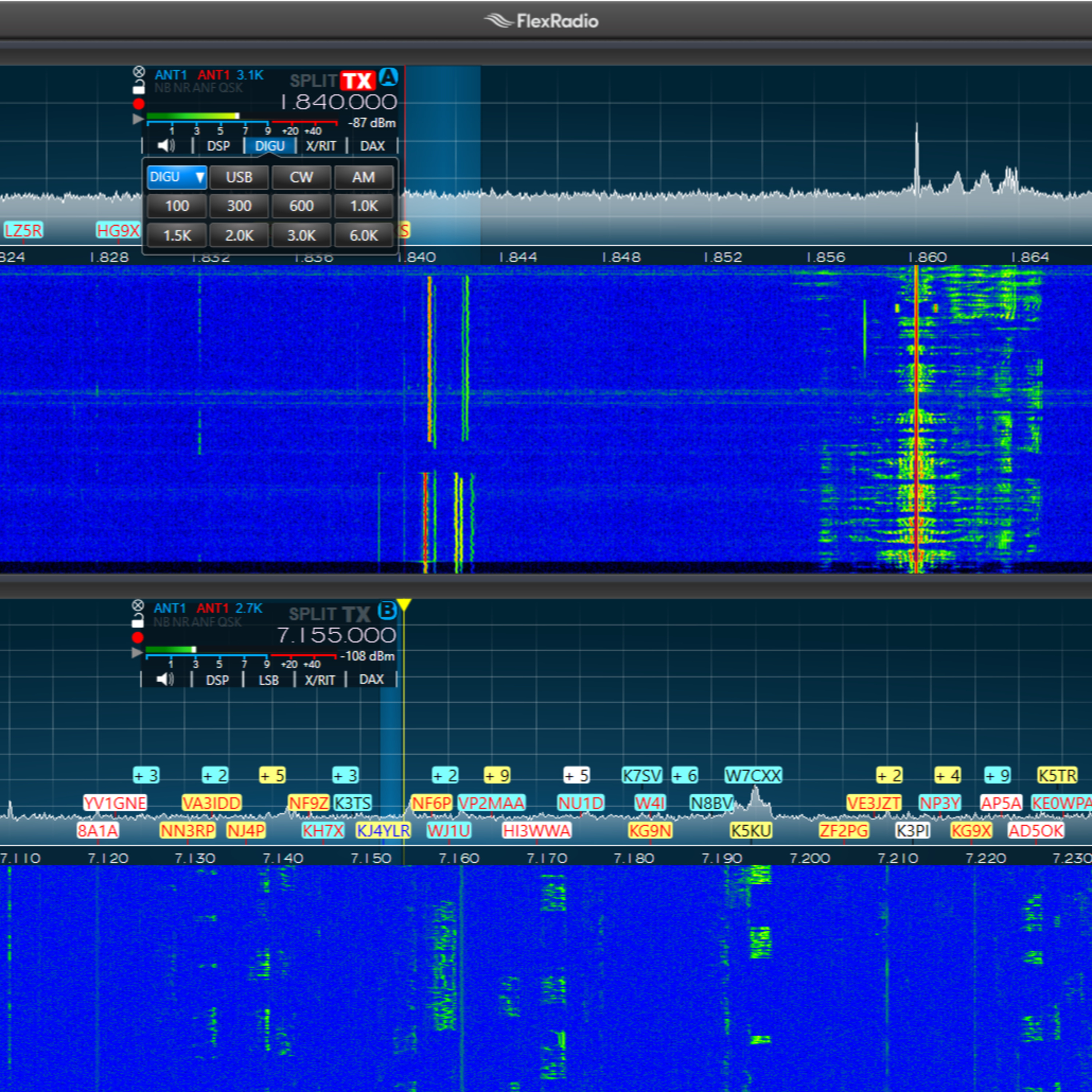
Task: Open slice A speaker audio controls
Action: (x=166, y=146)
